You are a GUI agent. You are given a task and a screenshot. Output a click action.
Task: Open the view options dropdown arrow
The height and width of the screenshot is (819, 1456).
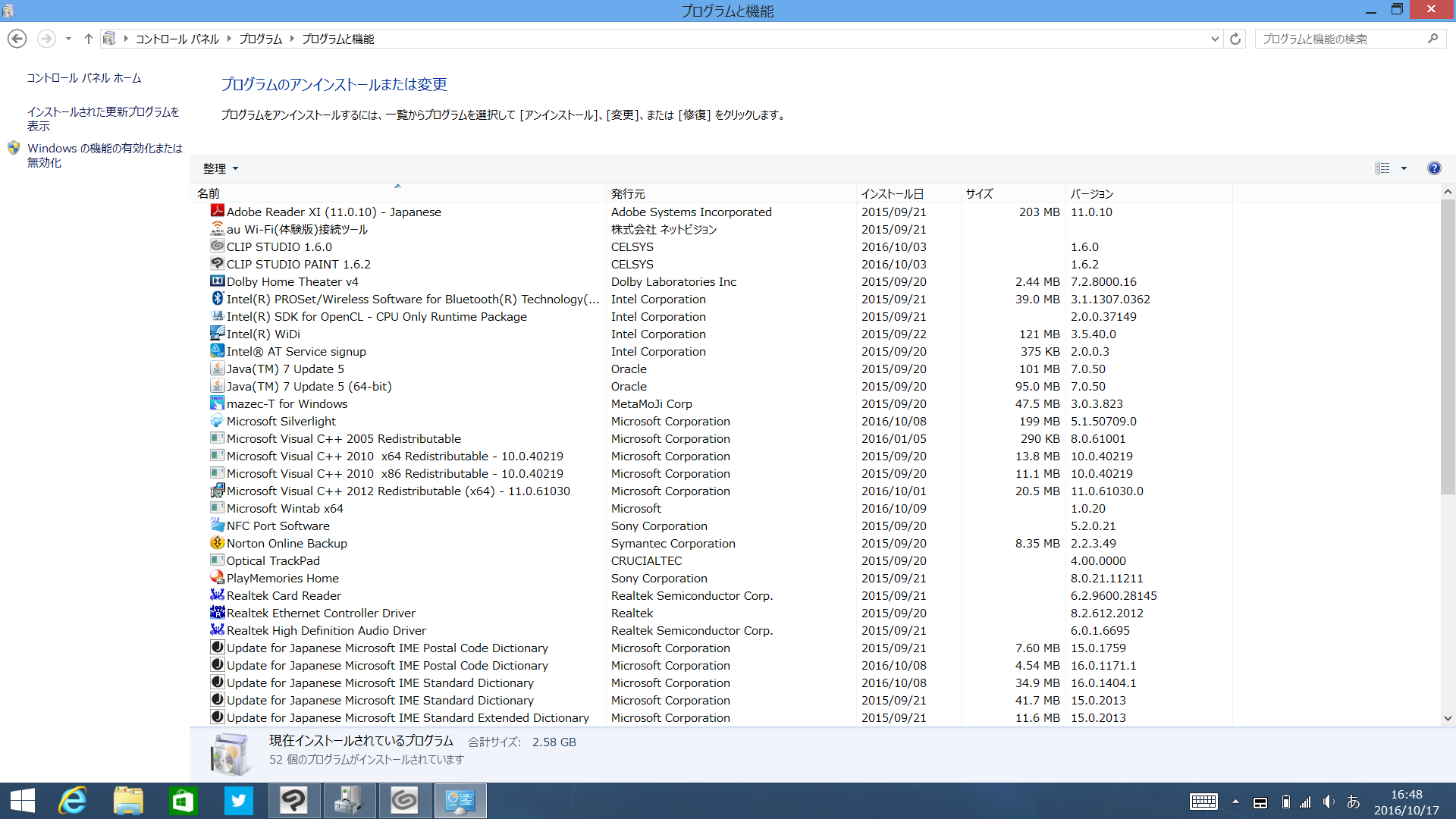click(1404, 168)
